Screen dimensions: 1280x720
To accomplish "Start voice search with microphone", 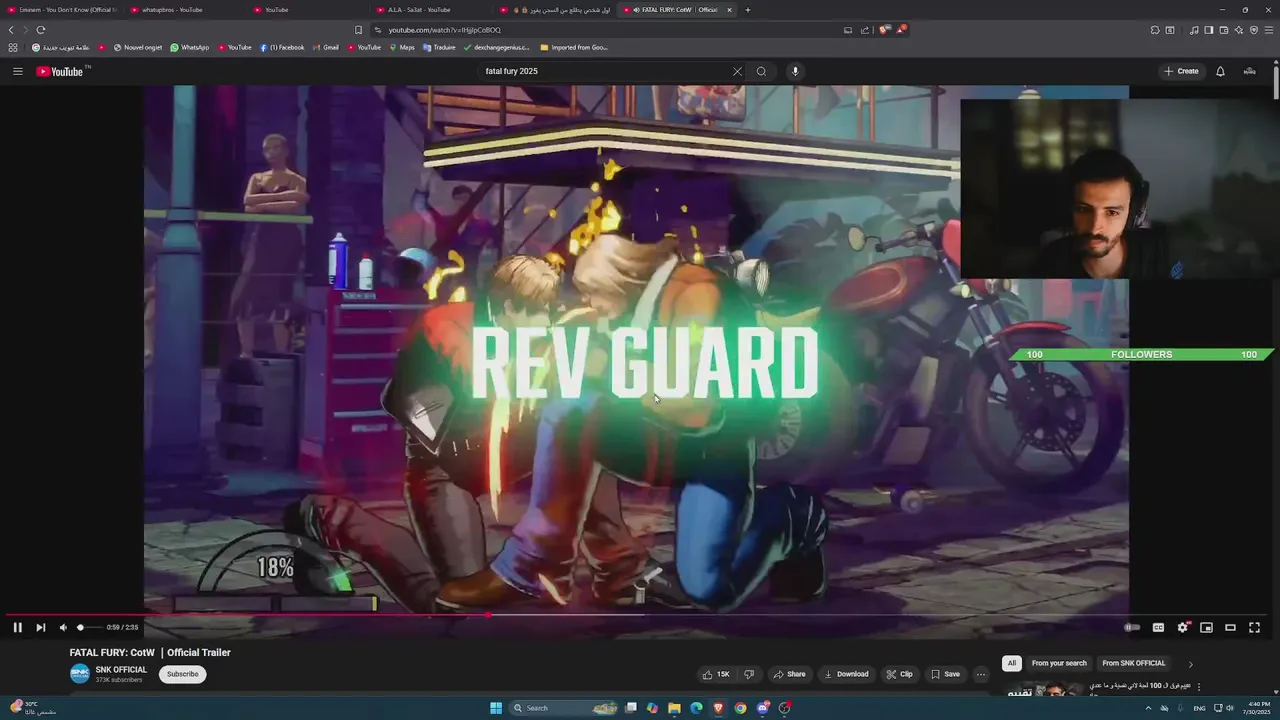I will [795, 71].
